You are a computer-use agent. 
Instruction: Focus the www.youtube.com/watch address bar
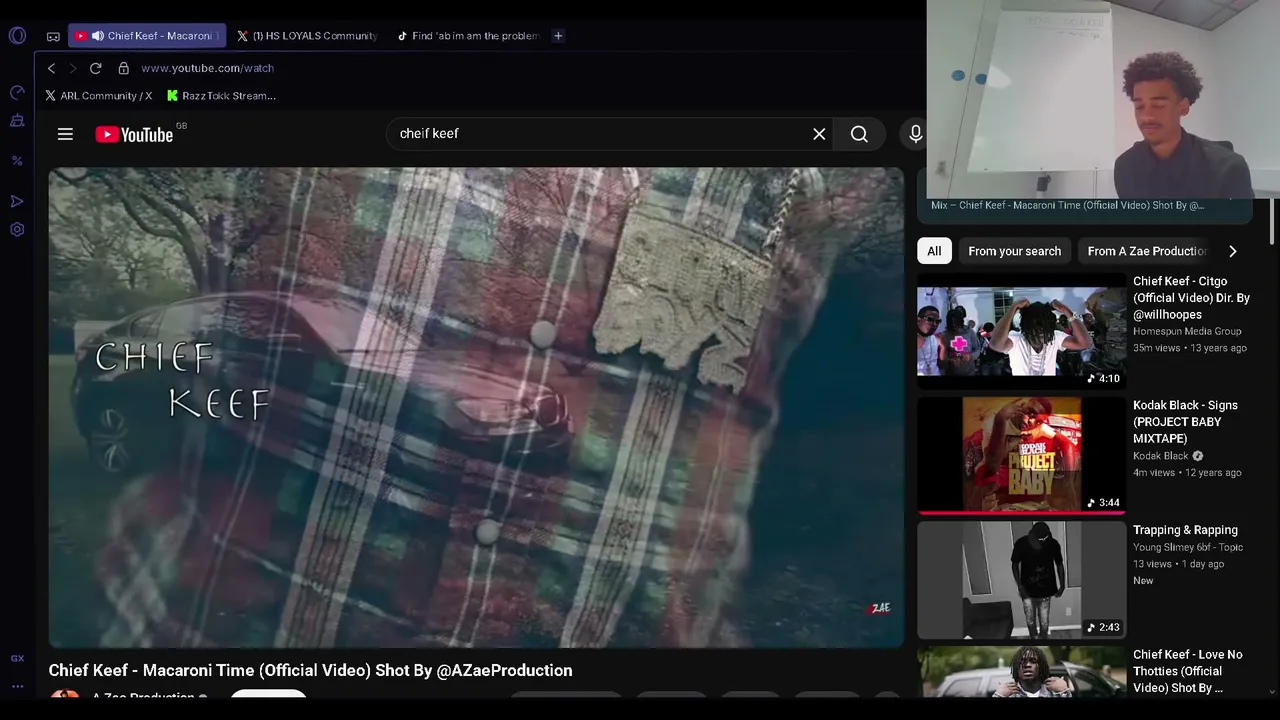pyautogui.click(x=207, y=68)
